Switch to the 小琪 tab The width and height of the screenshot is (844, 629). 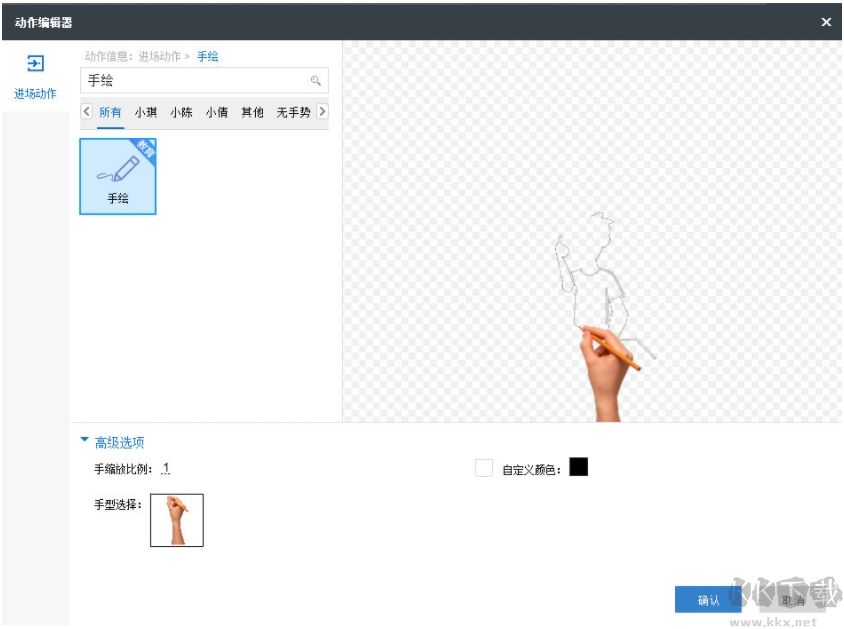[146, 112]
